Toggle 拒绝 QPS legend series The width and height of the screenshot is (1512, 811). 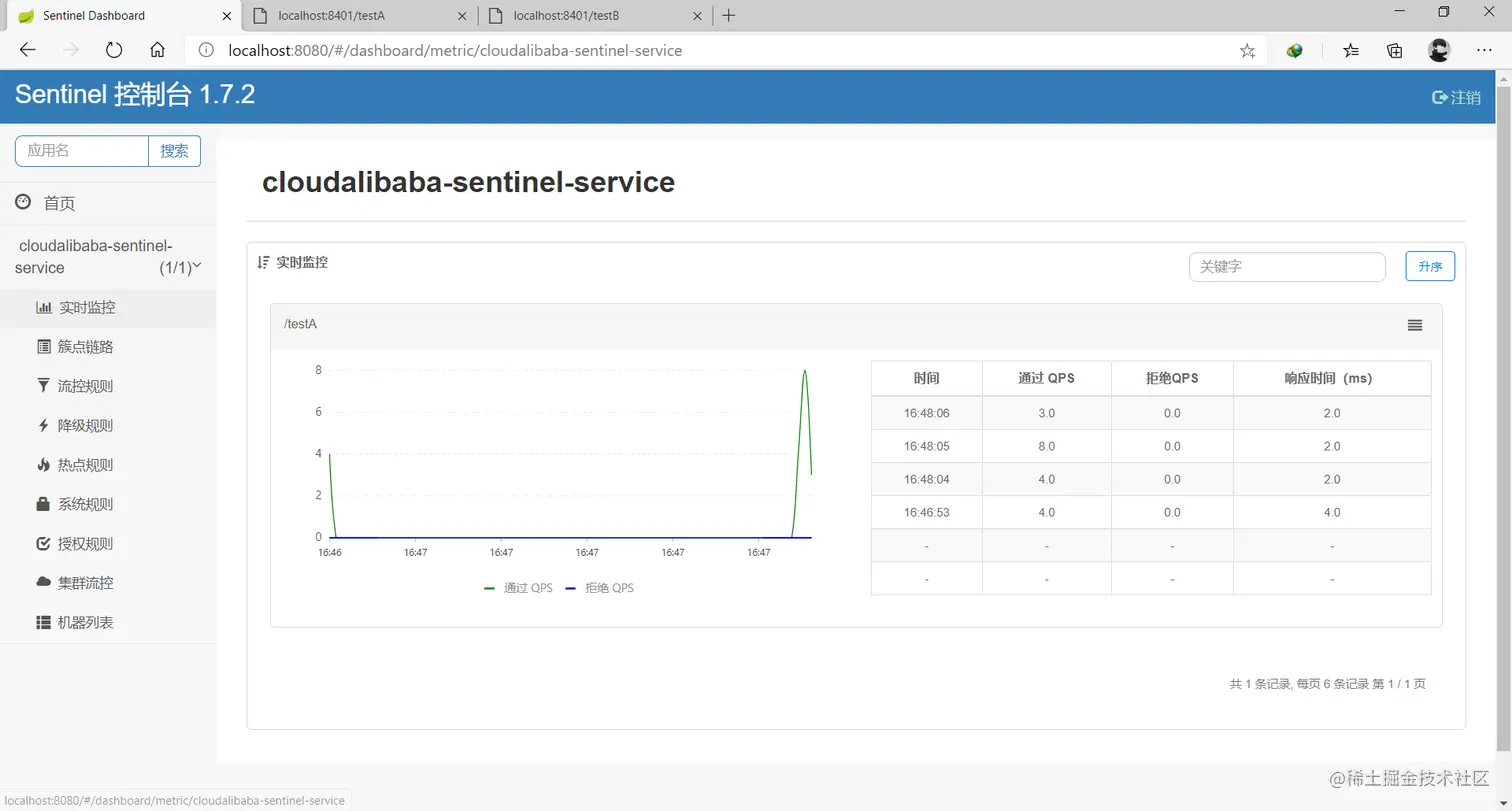point(599,588)
